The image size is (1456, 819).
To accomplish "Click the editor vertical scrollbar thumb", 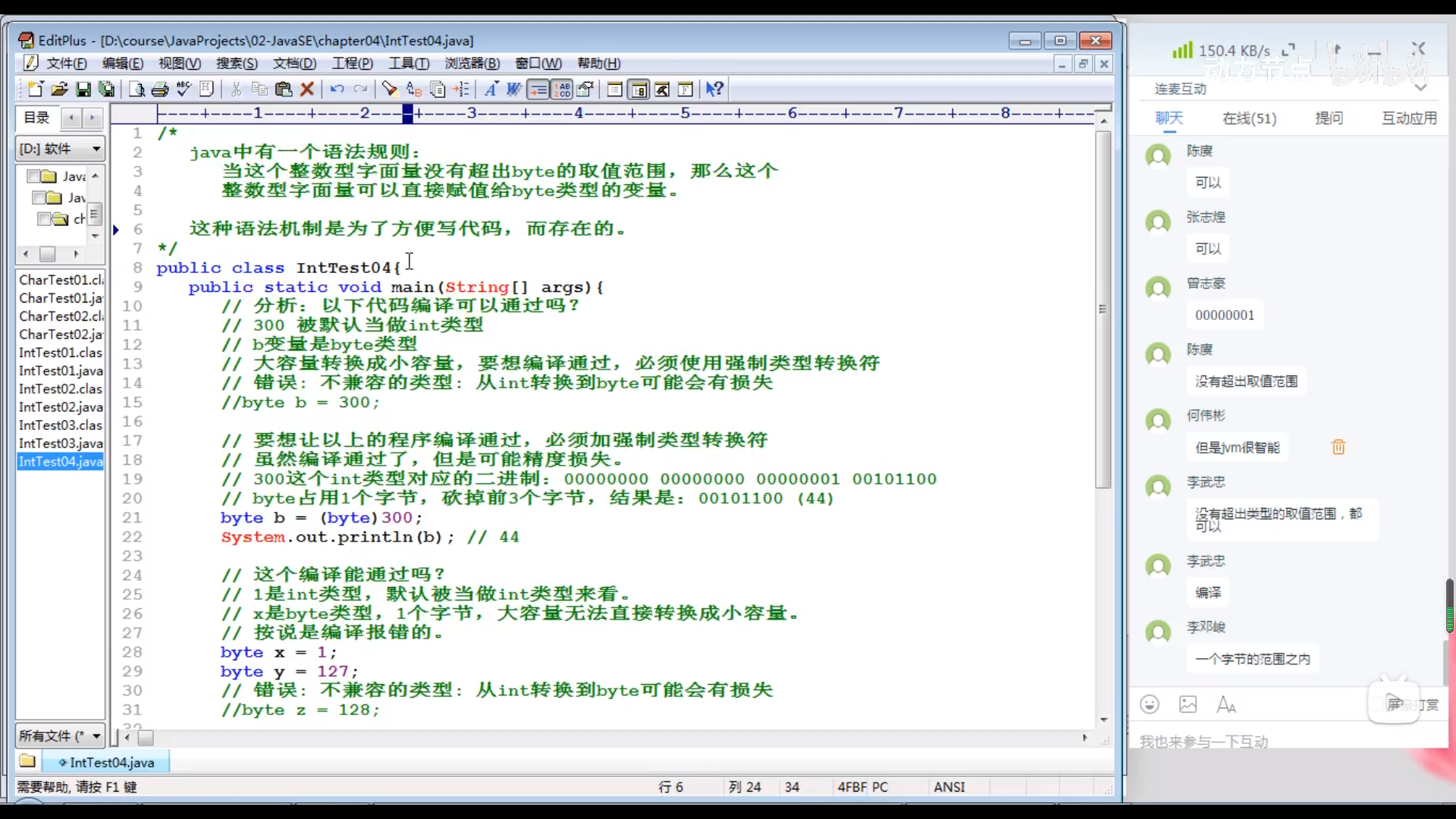I will pos(1103,309).
